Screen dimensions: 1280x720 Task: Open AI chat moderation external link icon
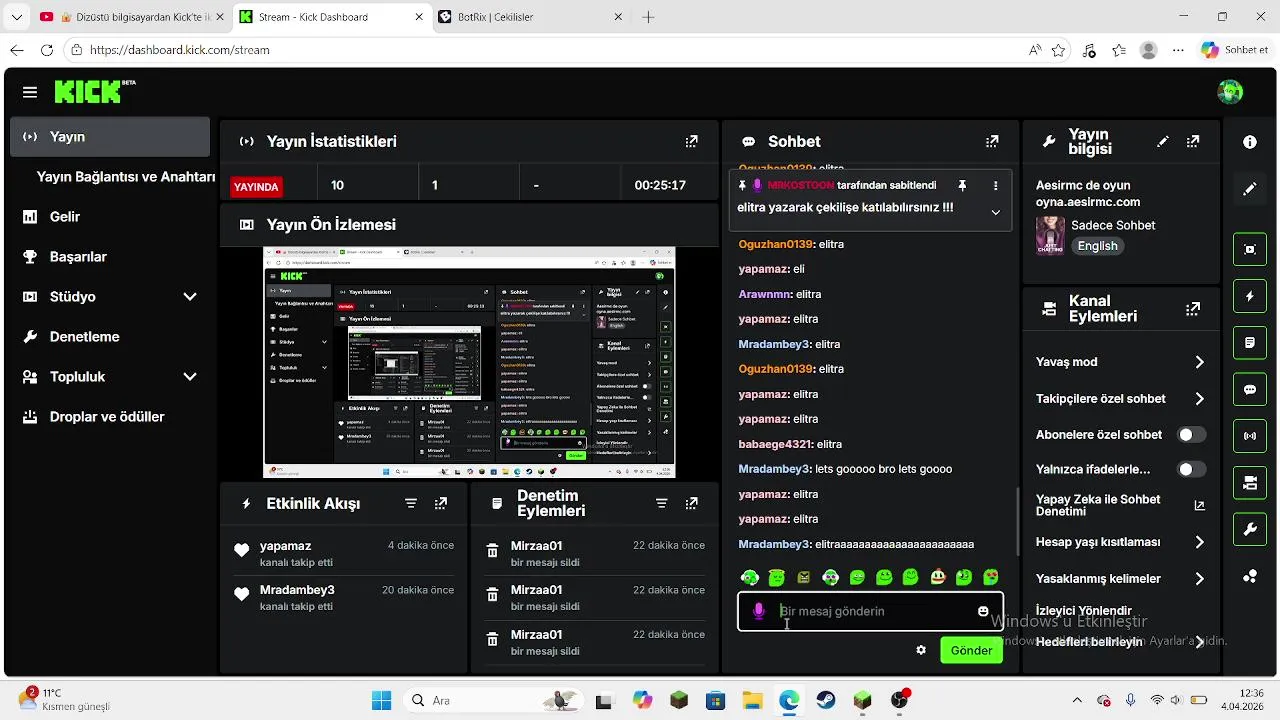click(x=1200, y=506)
